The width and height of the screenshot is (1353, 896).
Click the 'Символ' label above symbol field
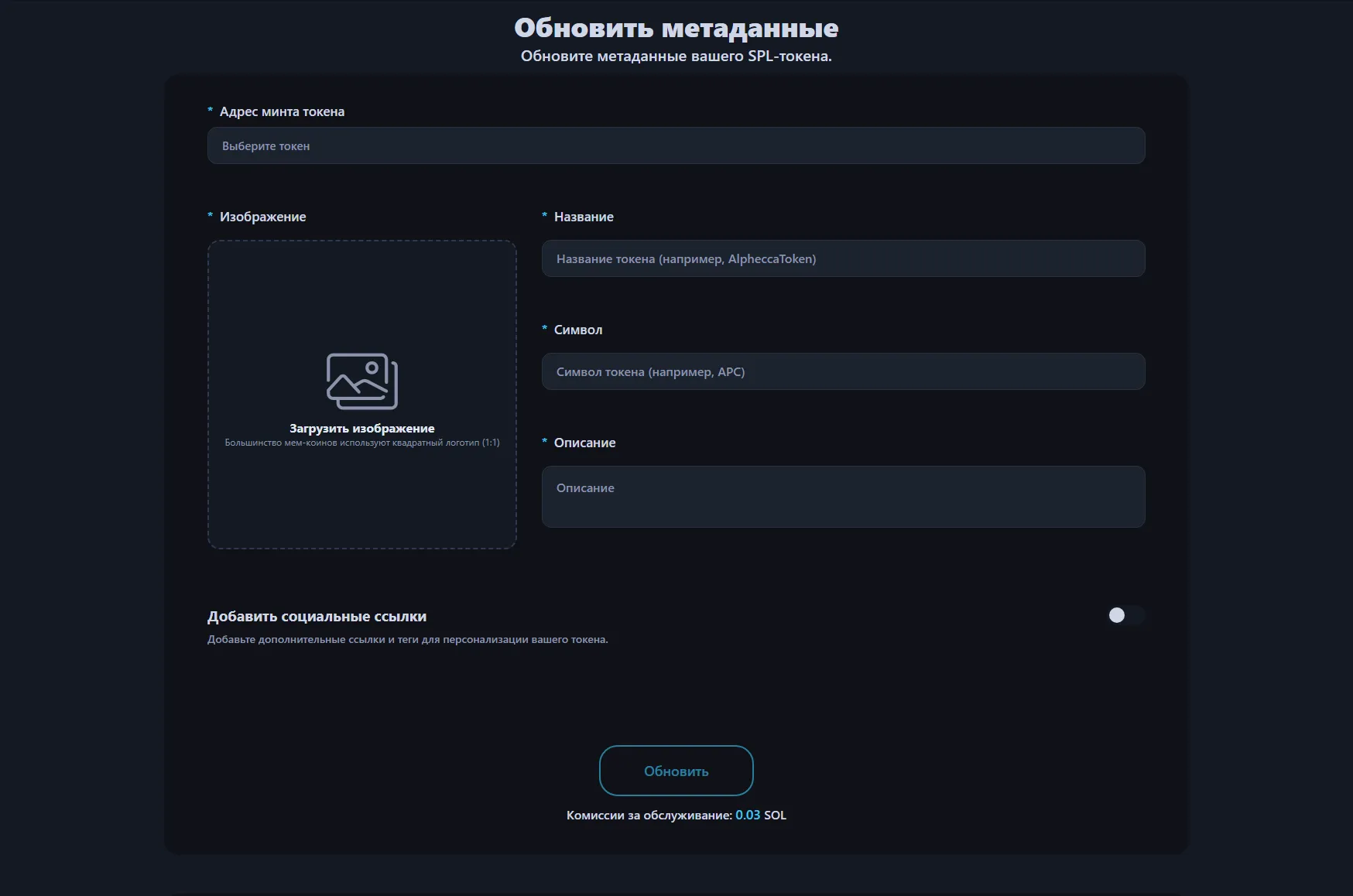click(577, 330)
